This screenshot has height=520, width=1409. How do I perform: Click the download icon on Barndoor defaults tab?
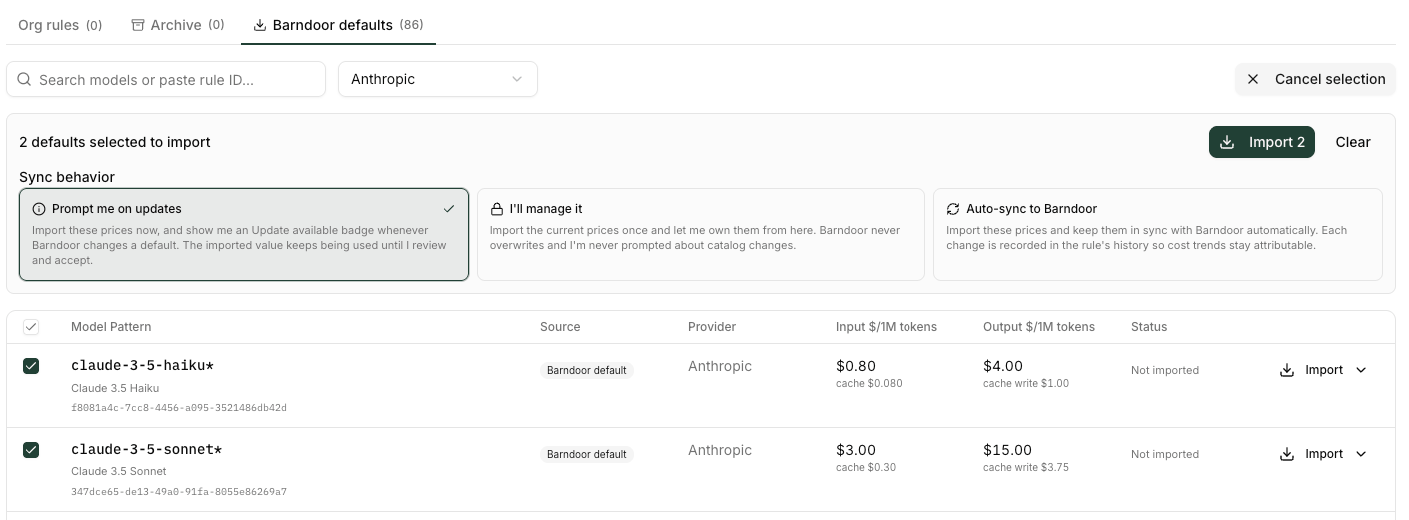coord(261,25)
